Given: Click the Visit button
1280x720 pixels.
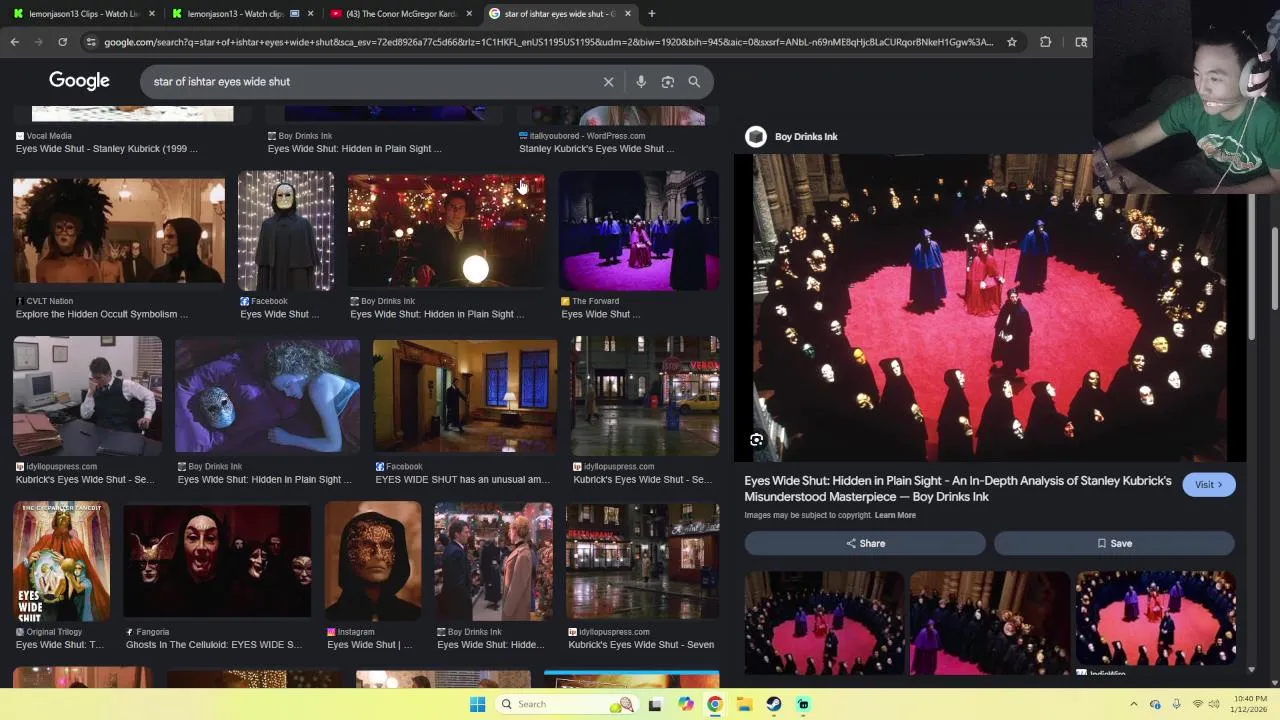Looking at the screenshot, I should (1209, 485).
